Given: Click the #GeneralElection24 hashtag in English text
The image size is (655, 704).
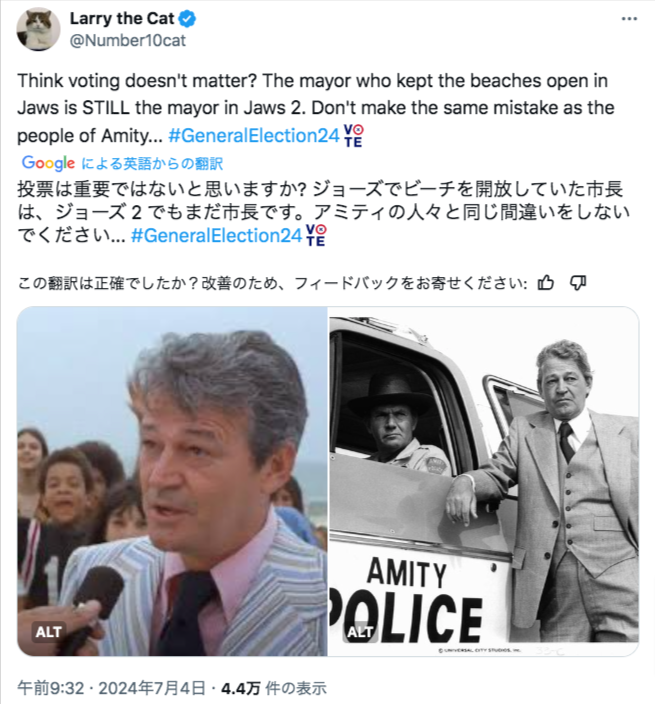Looking at the screenshot, I should coord(254,135).
